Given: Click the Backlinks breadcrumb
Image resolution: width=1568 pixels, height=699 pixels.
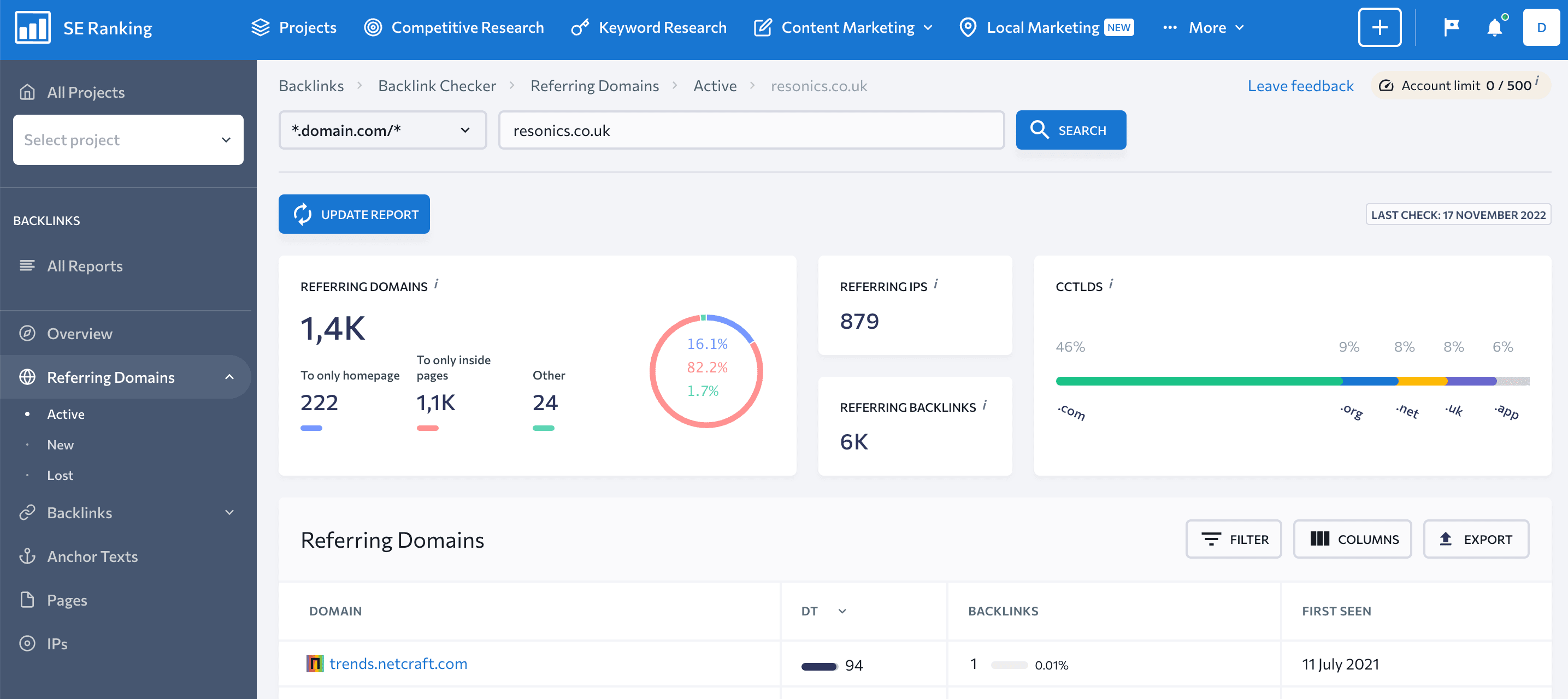Looking at the screenshot, I should pos(311,86).
